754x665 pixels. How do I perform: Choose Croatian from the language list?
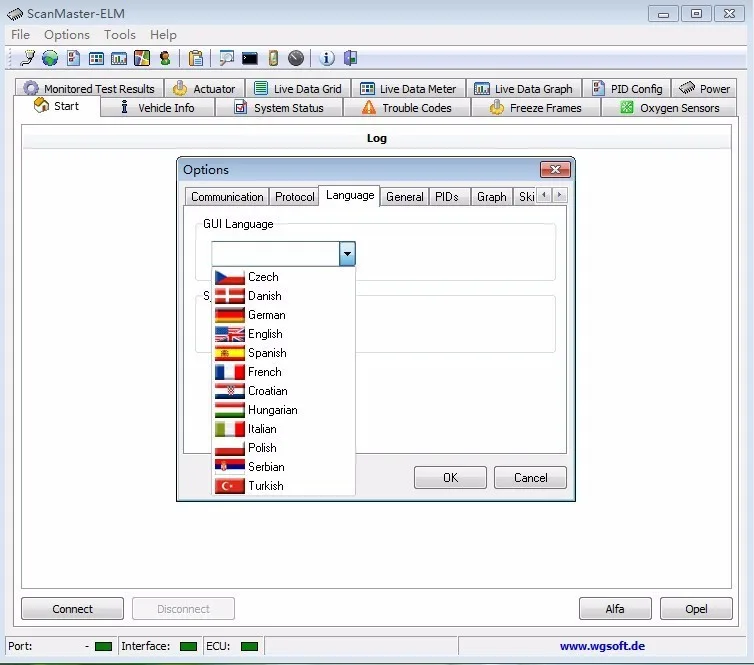point(284,391)
